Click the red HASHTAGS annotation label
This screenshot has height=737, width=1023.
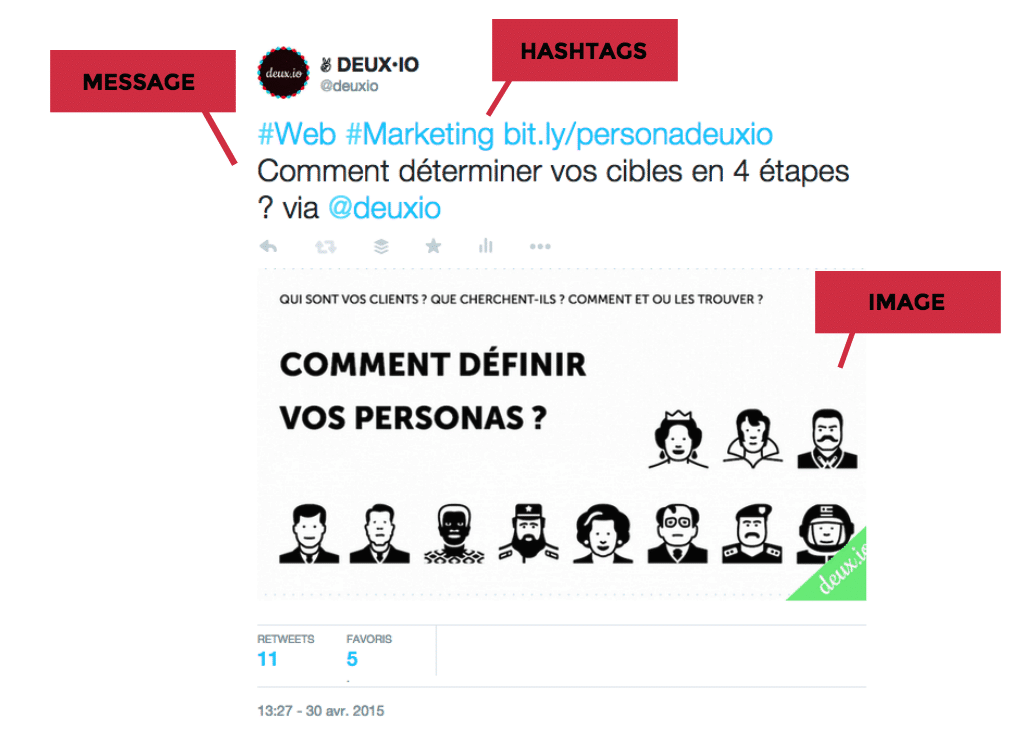pyautogui.click(x=585, y=50)
